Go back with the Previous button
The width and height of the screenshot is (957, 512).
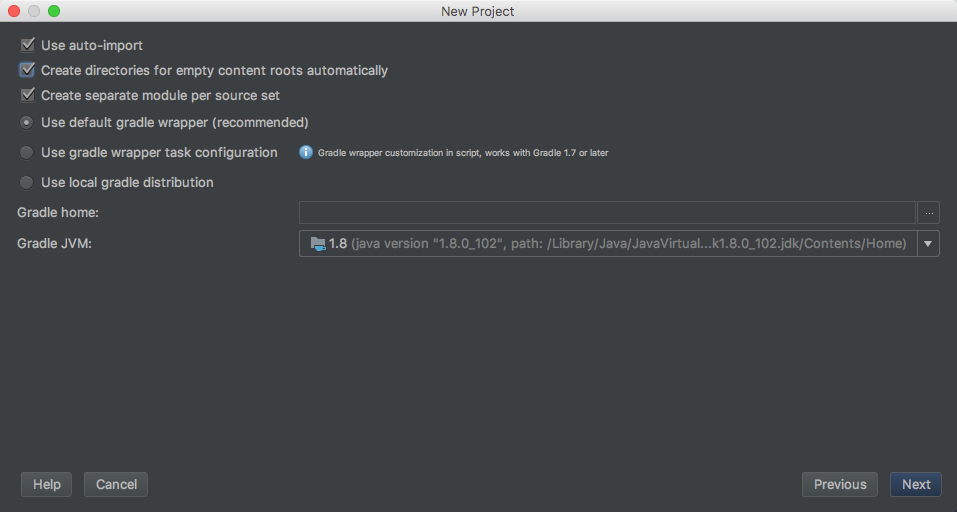(x=840, y=485)
